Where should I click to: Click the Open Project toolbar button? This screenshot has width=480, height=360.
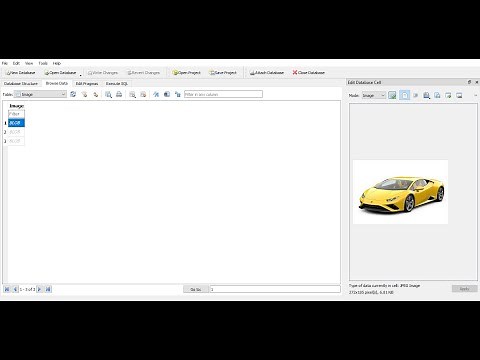186,73
